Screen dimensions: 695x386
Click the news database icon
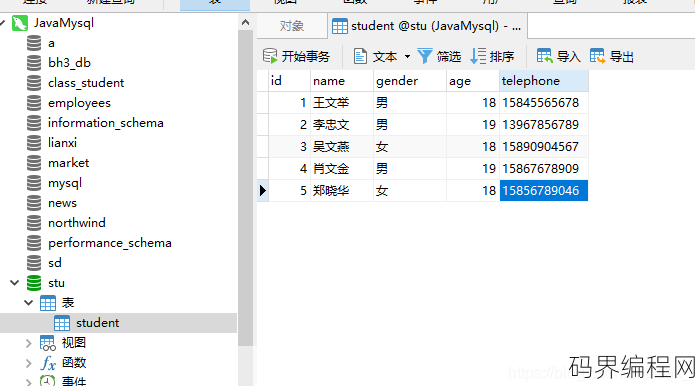[34, 203]
